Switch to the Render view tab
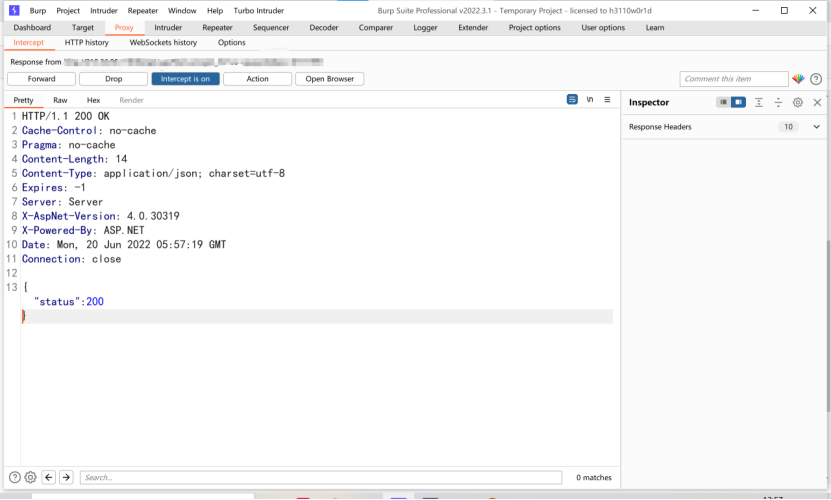This screenshot has height=500, width=831. (131, 100)
